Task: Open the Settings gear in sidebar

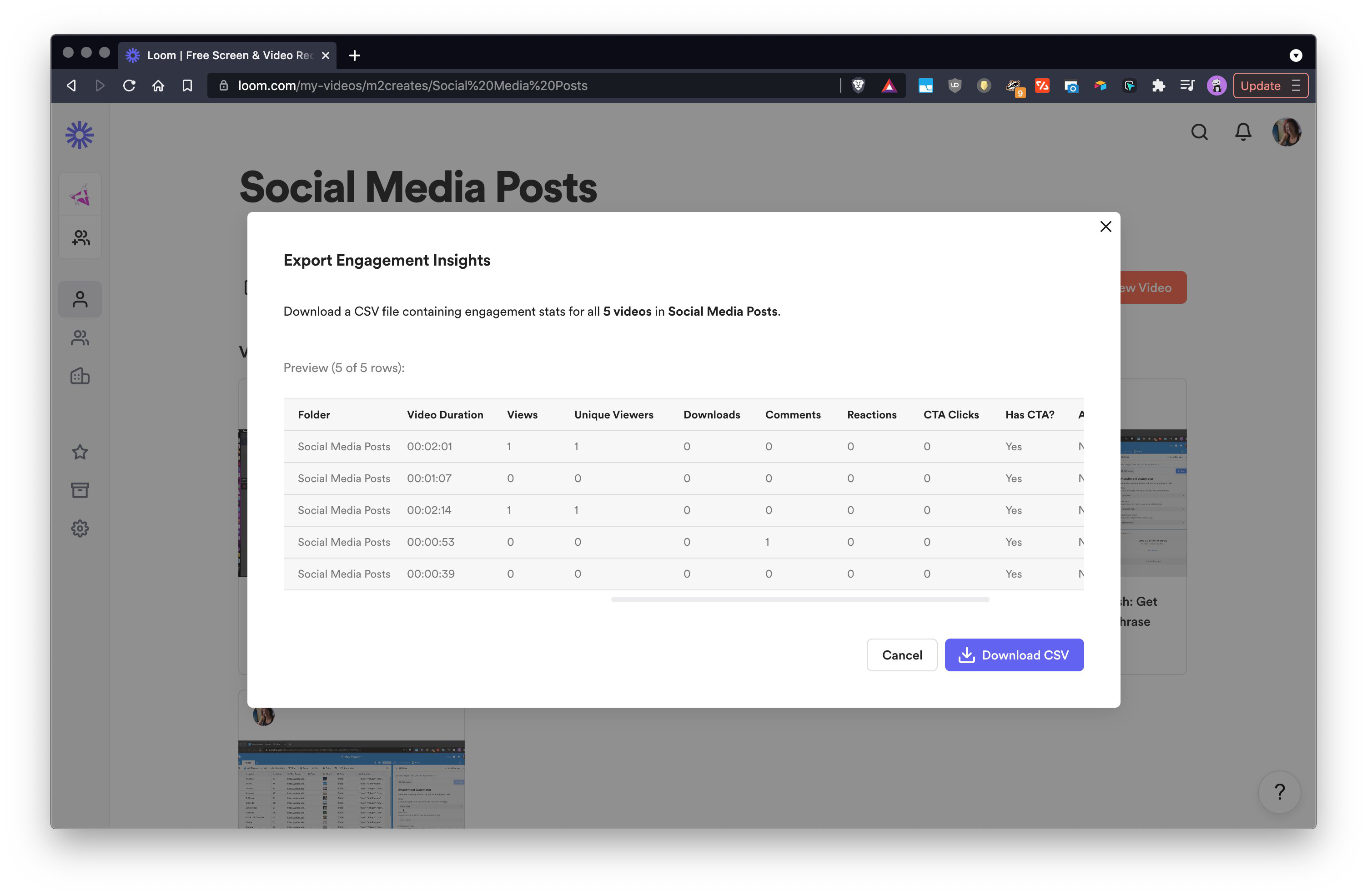Action: 80,529
